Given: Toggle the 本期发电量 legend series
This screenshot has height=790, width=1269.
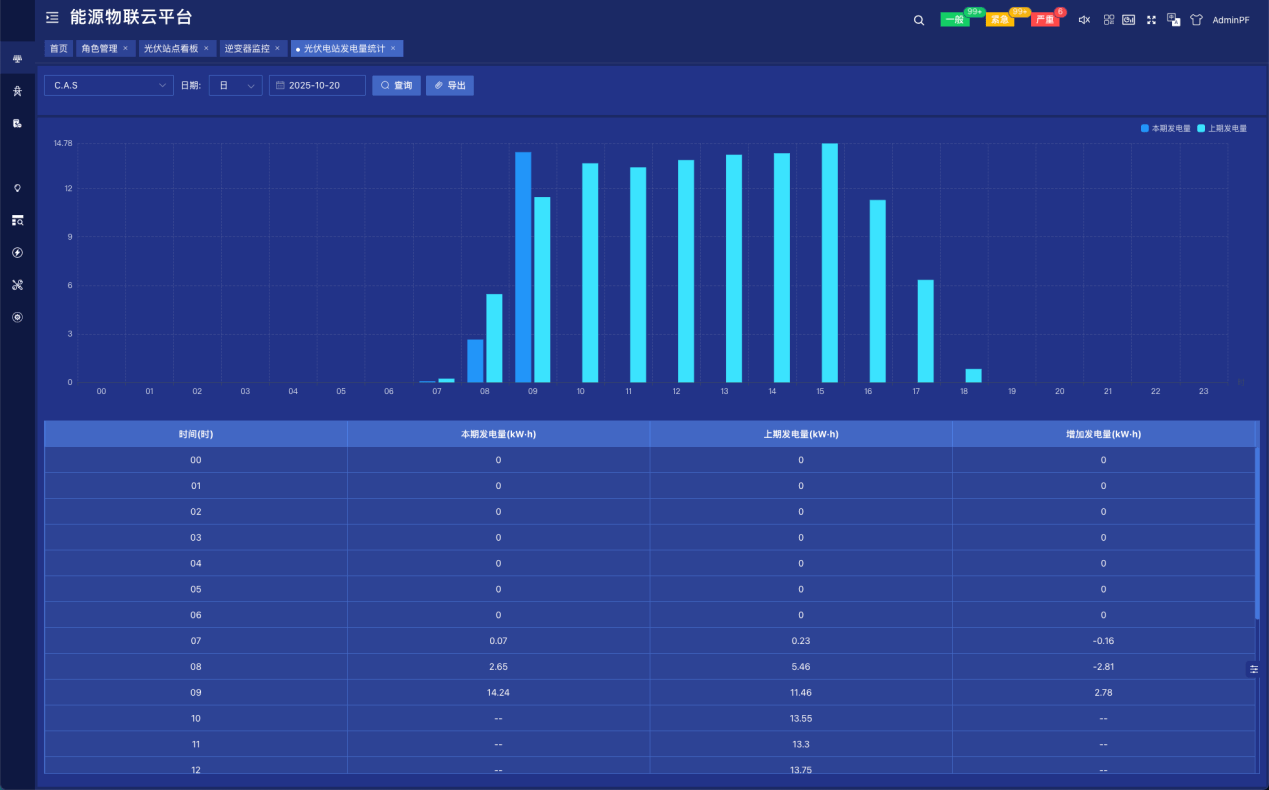Looking at the screenshot, I should pyautogui.click(x=1166, y=129).
